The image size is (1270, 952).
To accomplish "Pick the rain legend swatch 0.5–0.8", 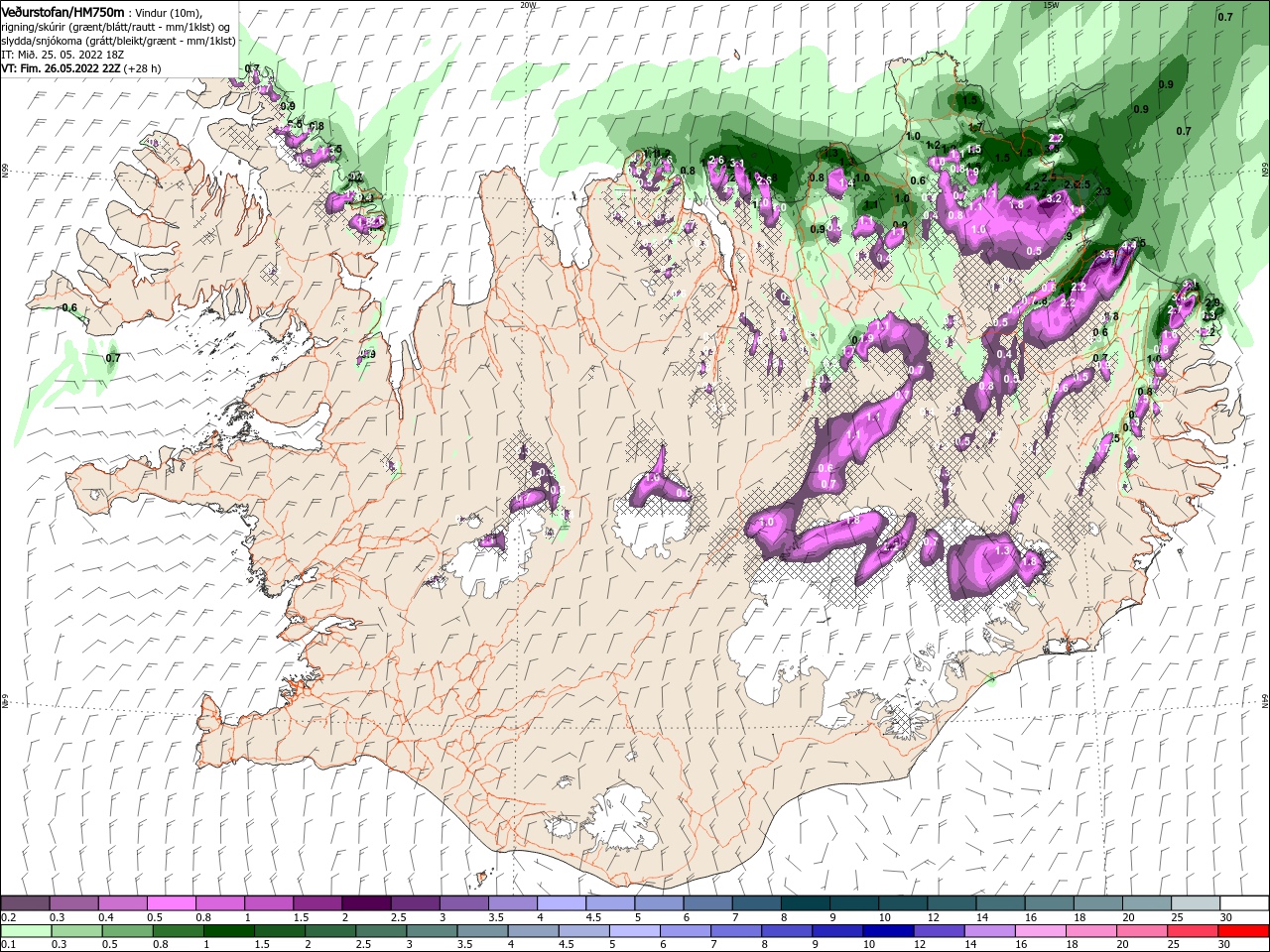I will [x=129, y=931].
